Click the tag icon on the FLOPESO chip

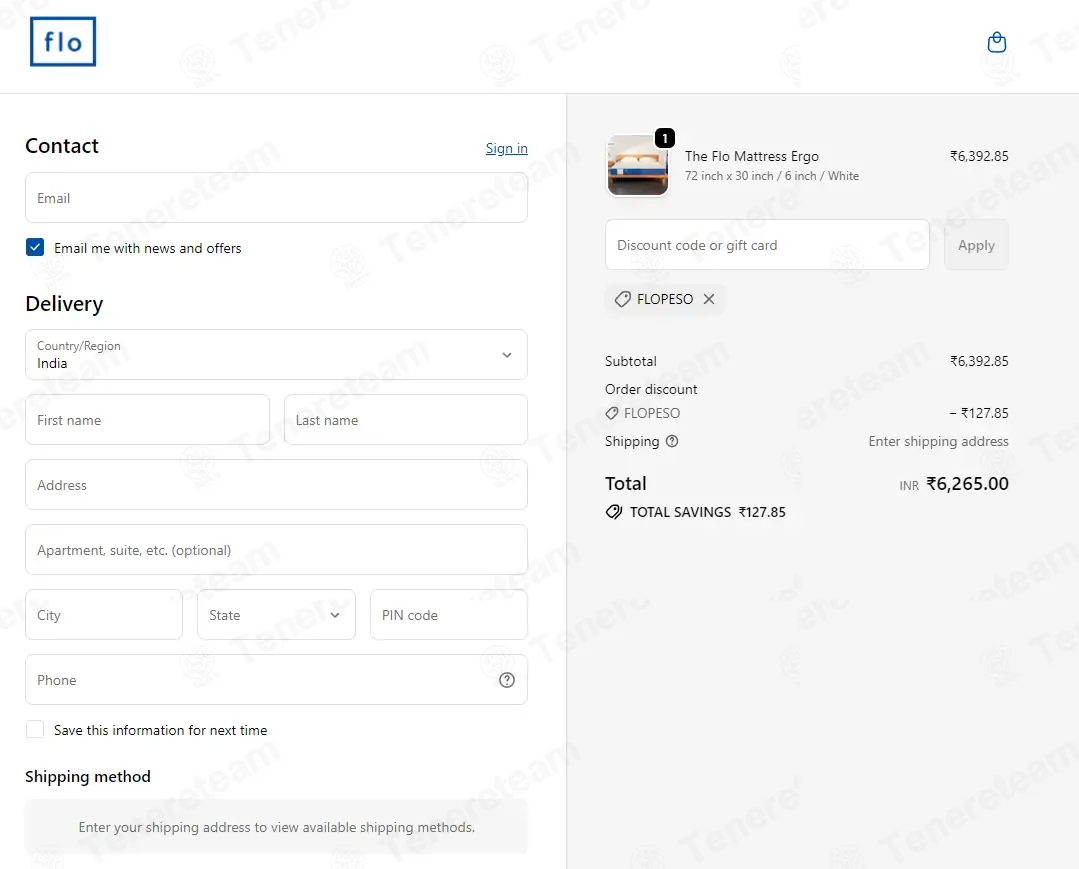[x=622, y=299]
